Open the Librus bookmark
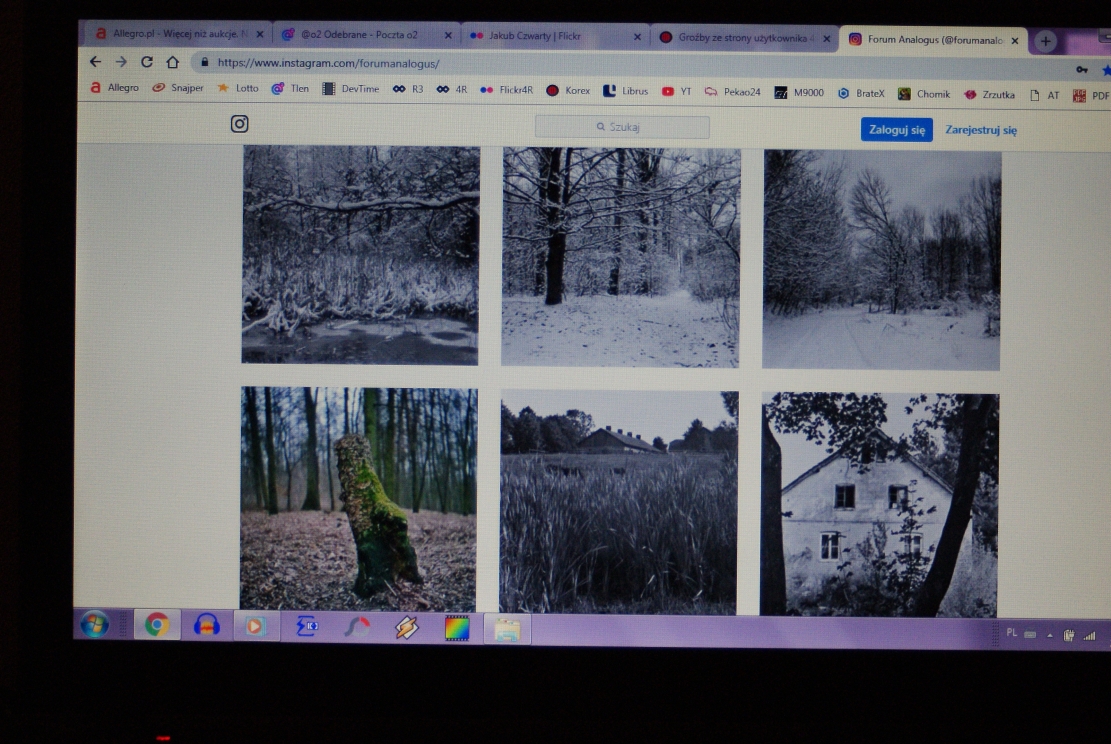 [x=625, y=91]
